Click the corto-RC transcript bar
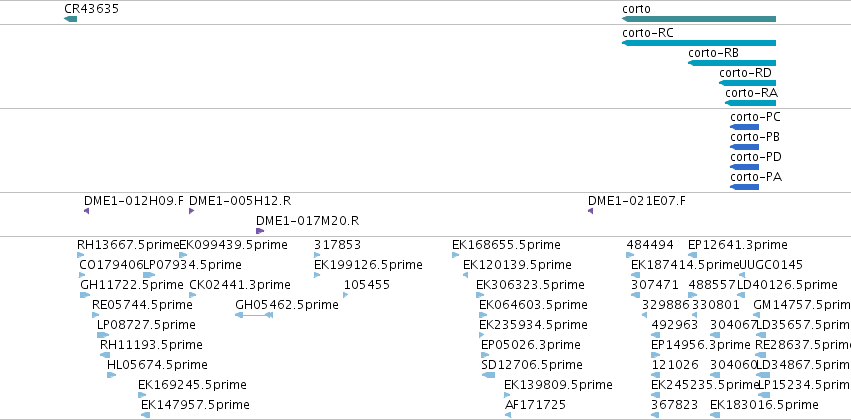The image size is (851, 420). [699, 43]
